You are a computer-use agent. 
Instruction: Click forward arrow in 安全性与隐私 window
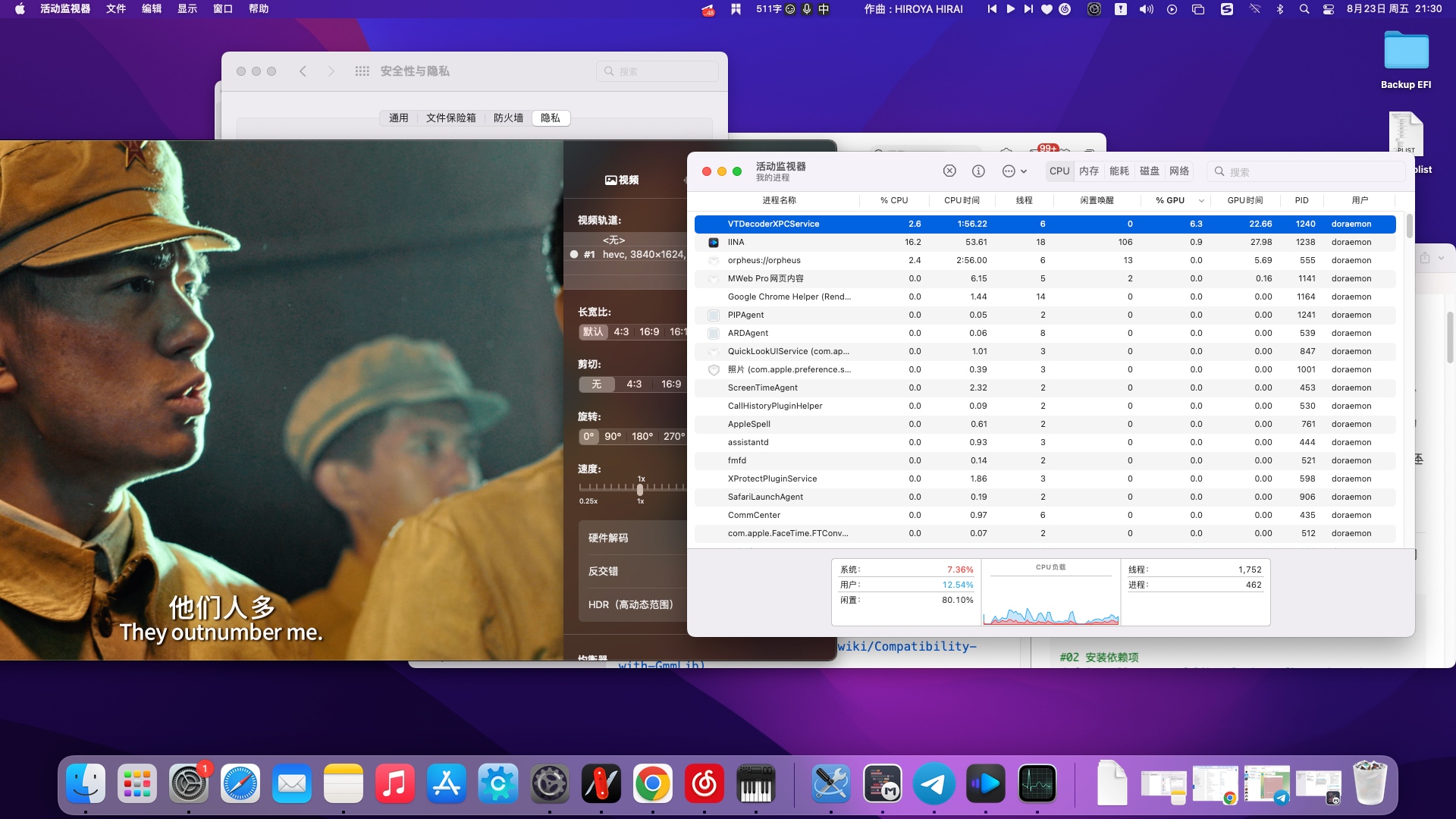[331, 71]
